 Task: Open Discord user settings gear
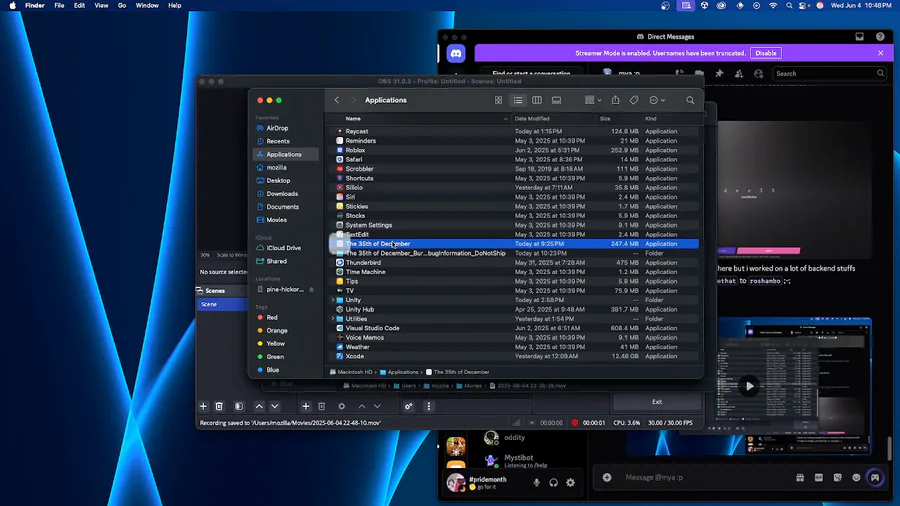(571, 483)
